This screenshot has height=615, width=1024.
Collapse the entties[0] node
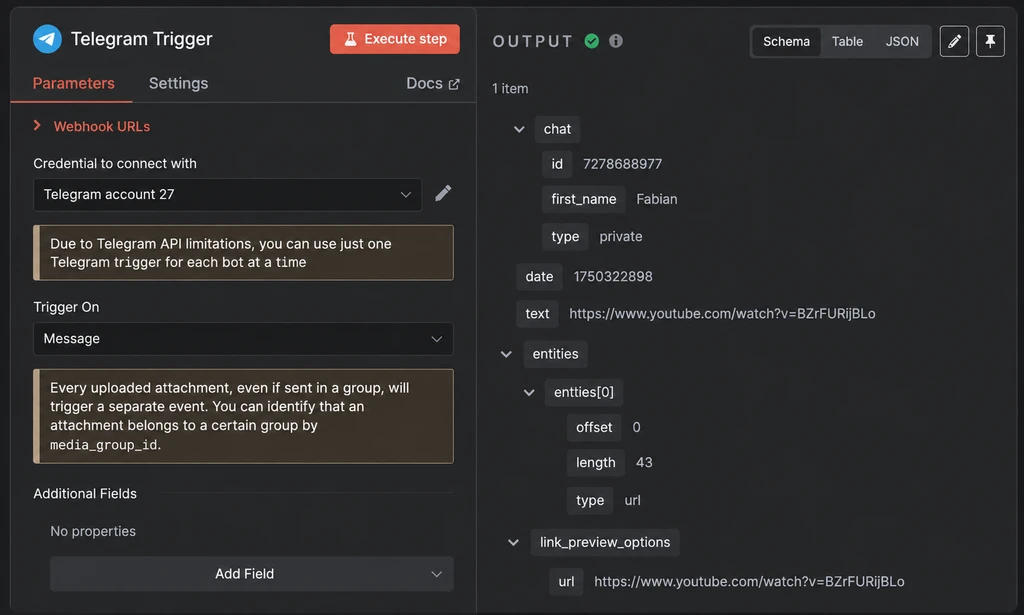point(529,392)
